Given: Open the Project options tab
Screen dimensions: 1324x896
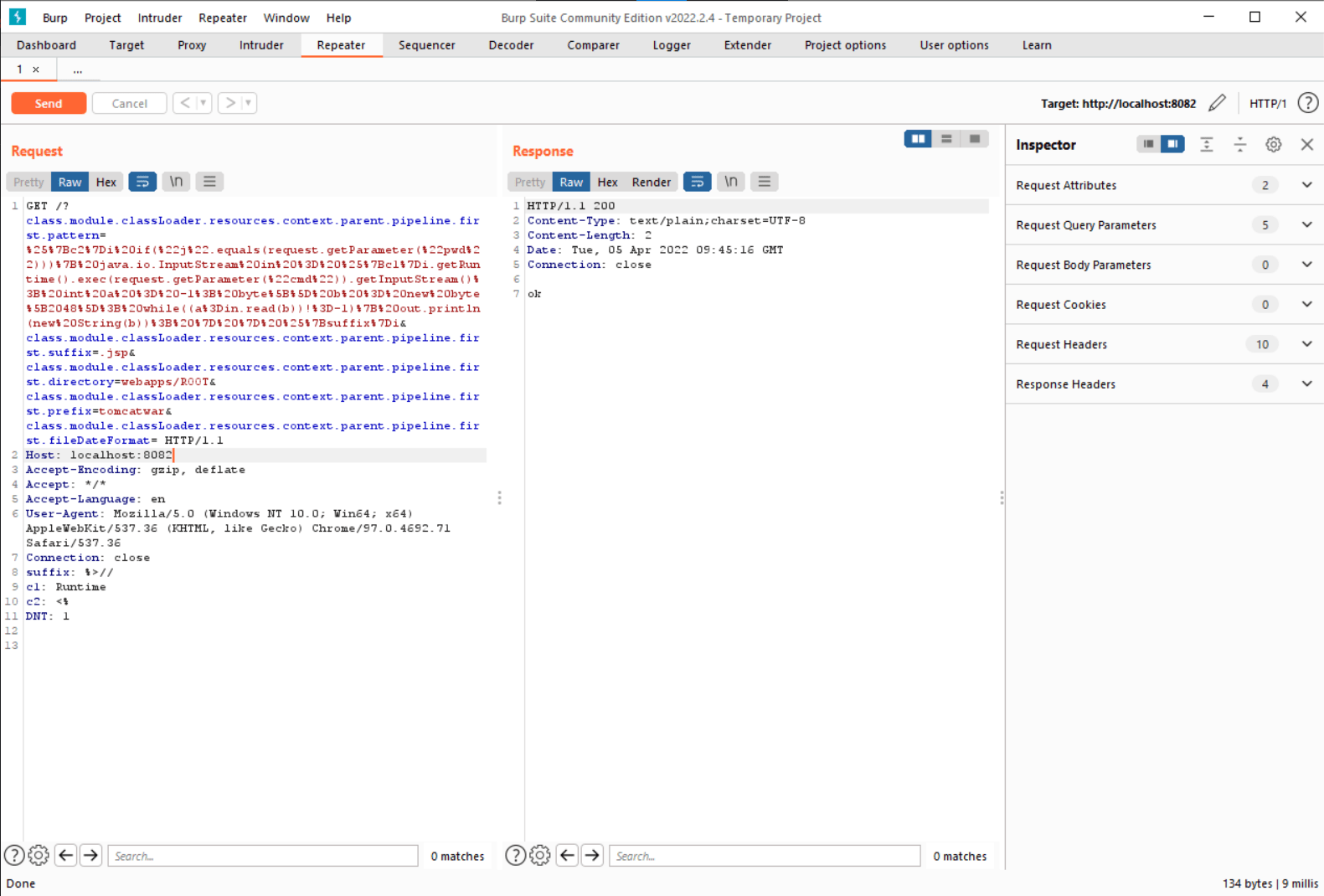Looking at the screenshot, I should pyautogui.click(x=845, y=45).
